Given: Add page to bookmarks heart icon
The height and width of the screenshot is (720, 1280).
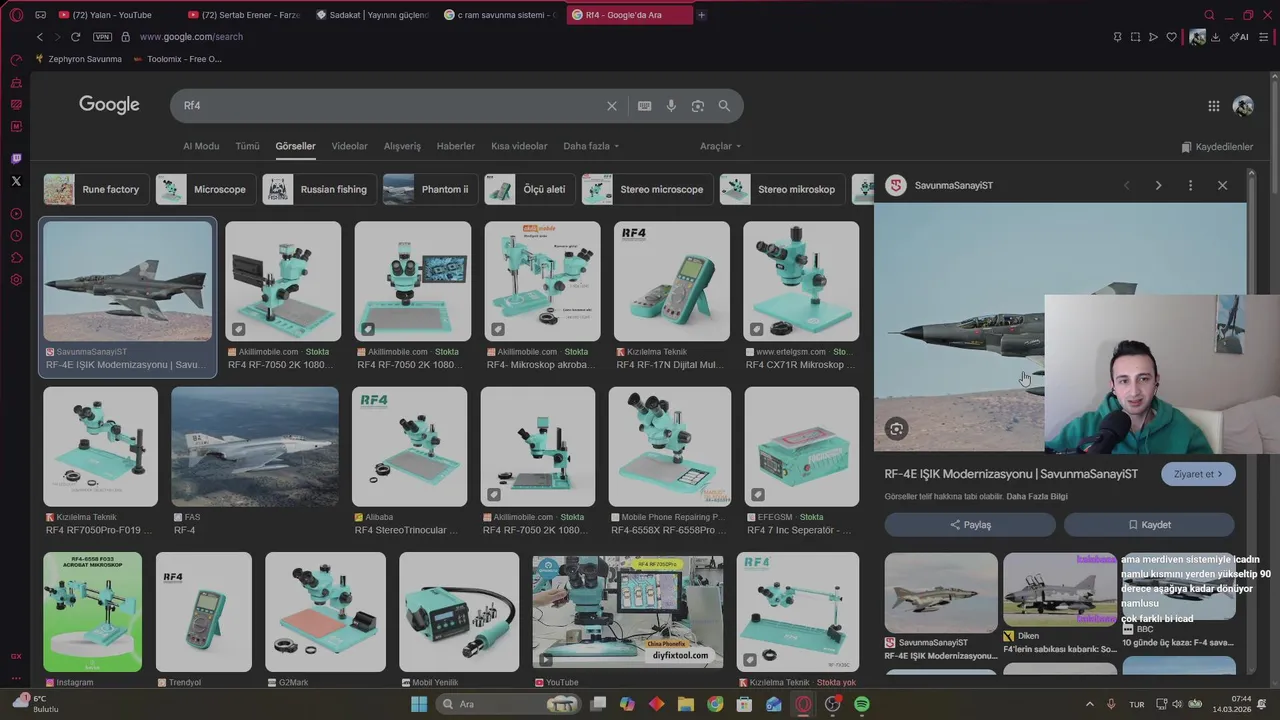Looking at the screenshot, I should click(1172, 37).
